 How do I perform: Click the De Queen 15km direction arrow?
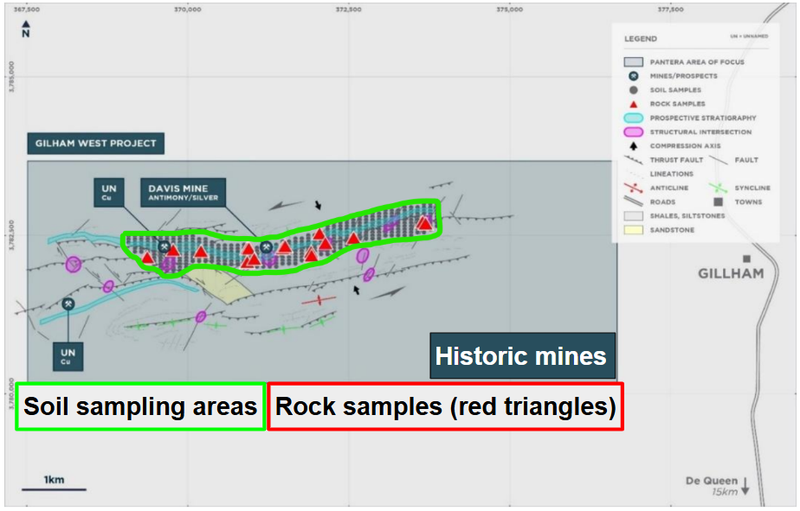[x=745, y=485]
